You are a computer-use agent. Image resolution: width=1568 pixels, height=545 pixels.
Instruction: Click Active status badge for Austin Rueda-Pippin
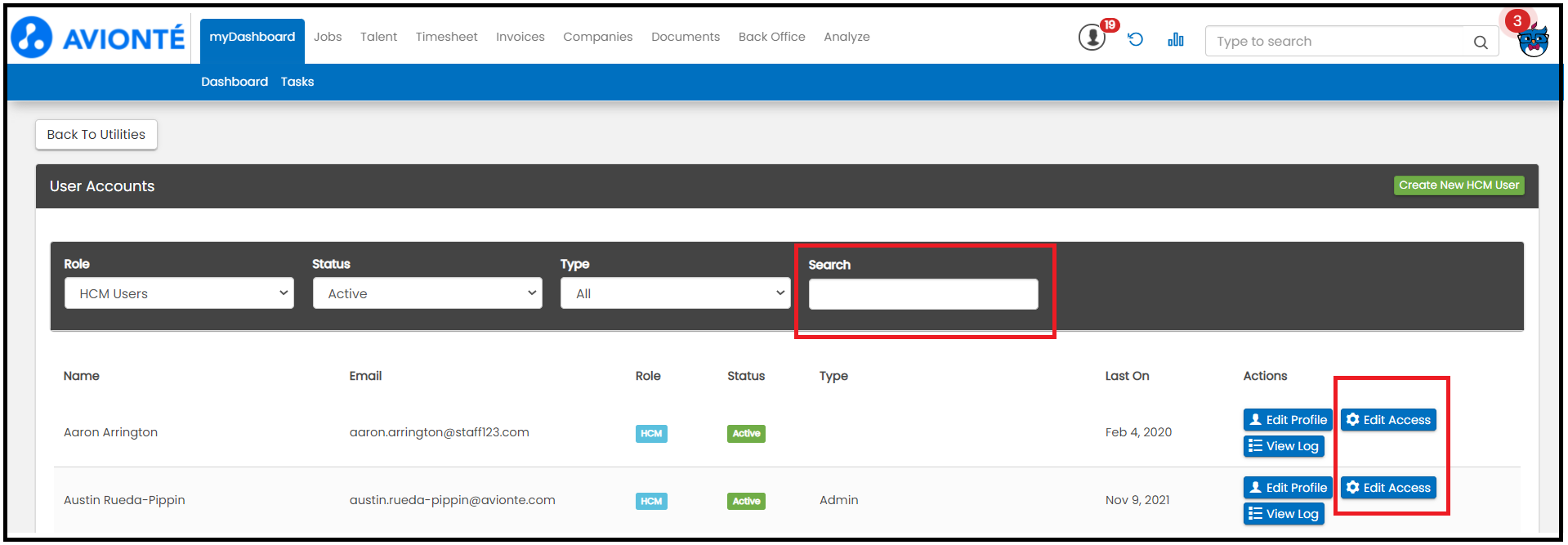[x=746, y=502]
